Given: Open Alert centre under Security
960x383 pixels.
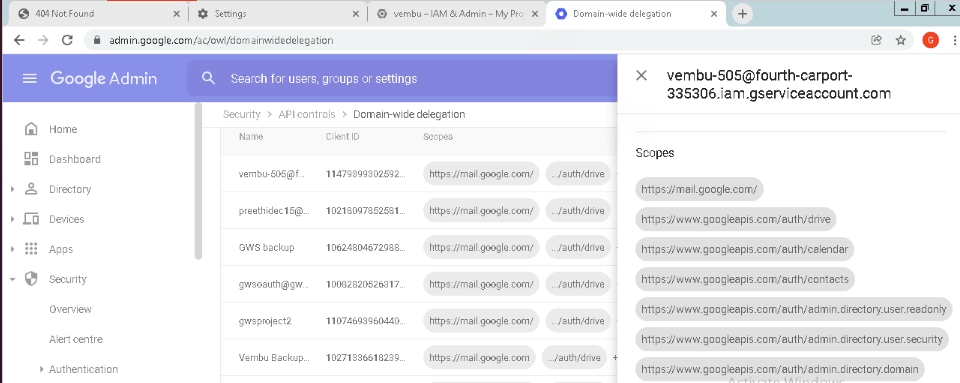Looking at the screenshot, I should 76,339.
